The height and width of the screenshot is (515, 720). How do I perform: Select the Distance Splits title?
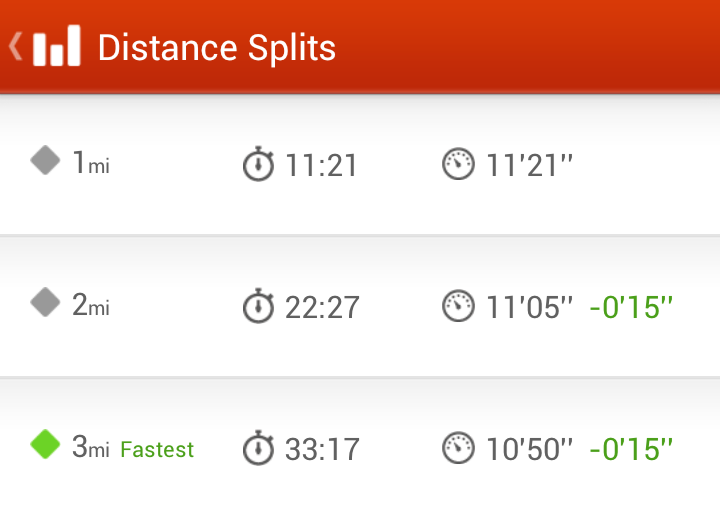pyautogui.click(x=217, y=48)
